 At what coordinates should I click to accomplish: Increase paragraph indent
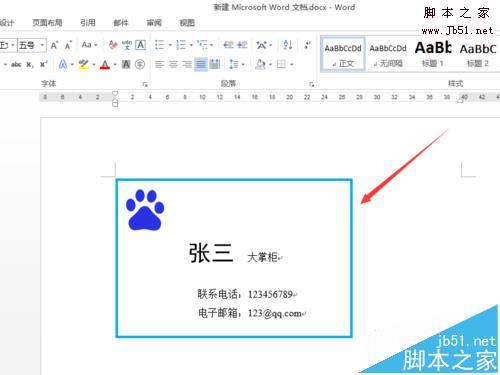pyautogui.click(x=242, y=45)
